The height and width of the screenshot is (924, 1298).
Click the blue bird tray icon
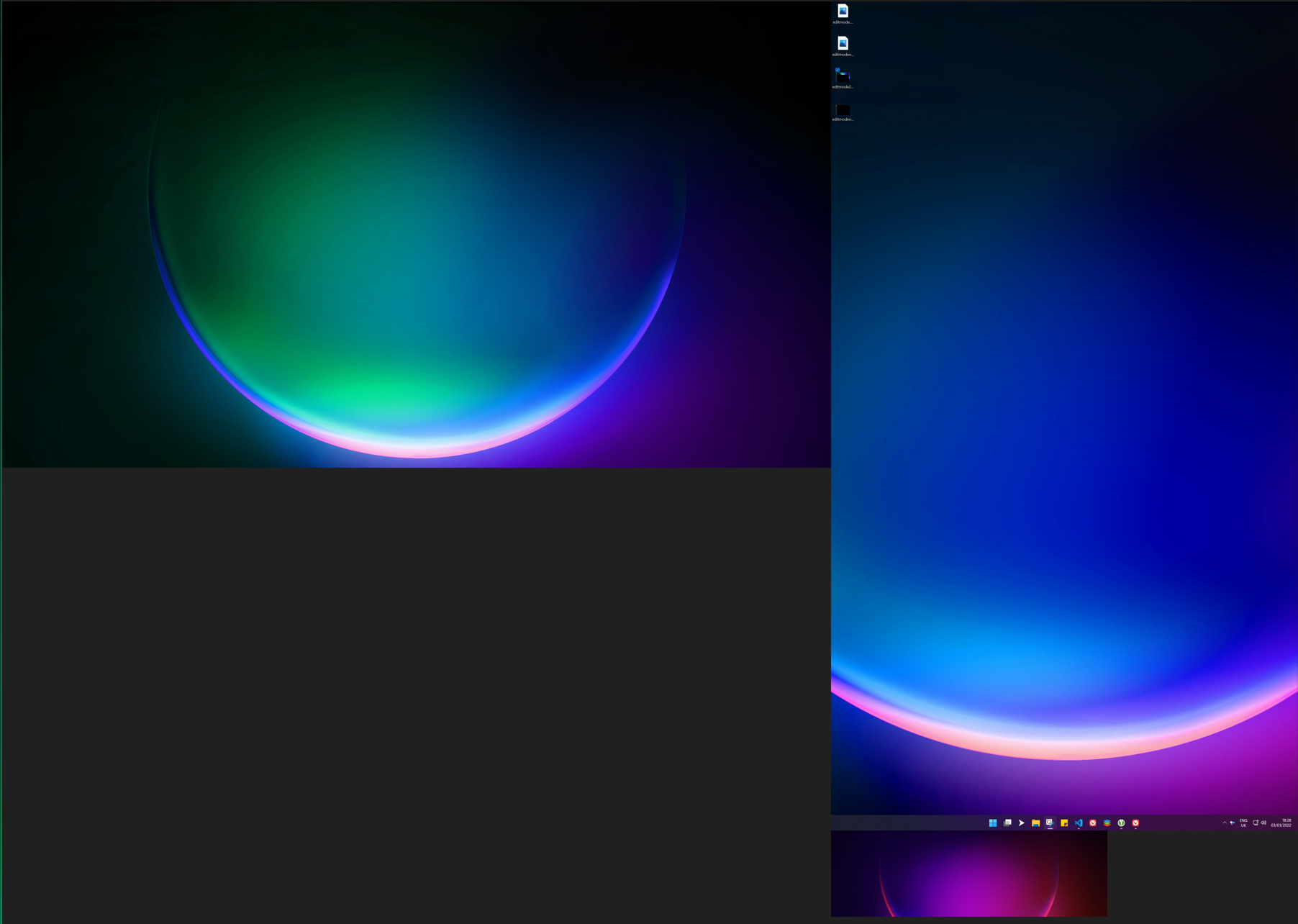(1233, 823)
